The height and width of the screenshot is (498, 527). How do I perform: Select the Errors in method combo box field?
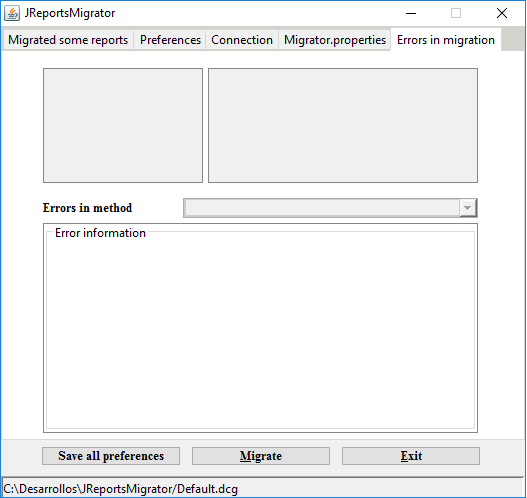[330, 208]
